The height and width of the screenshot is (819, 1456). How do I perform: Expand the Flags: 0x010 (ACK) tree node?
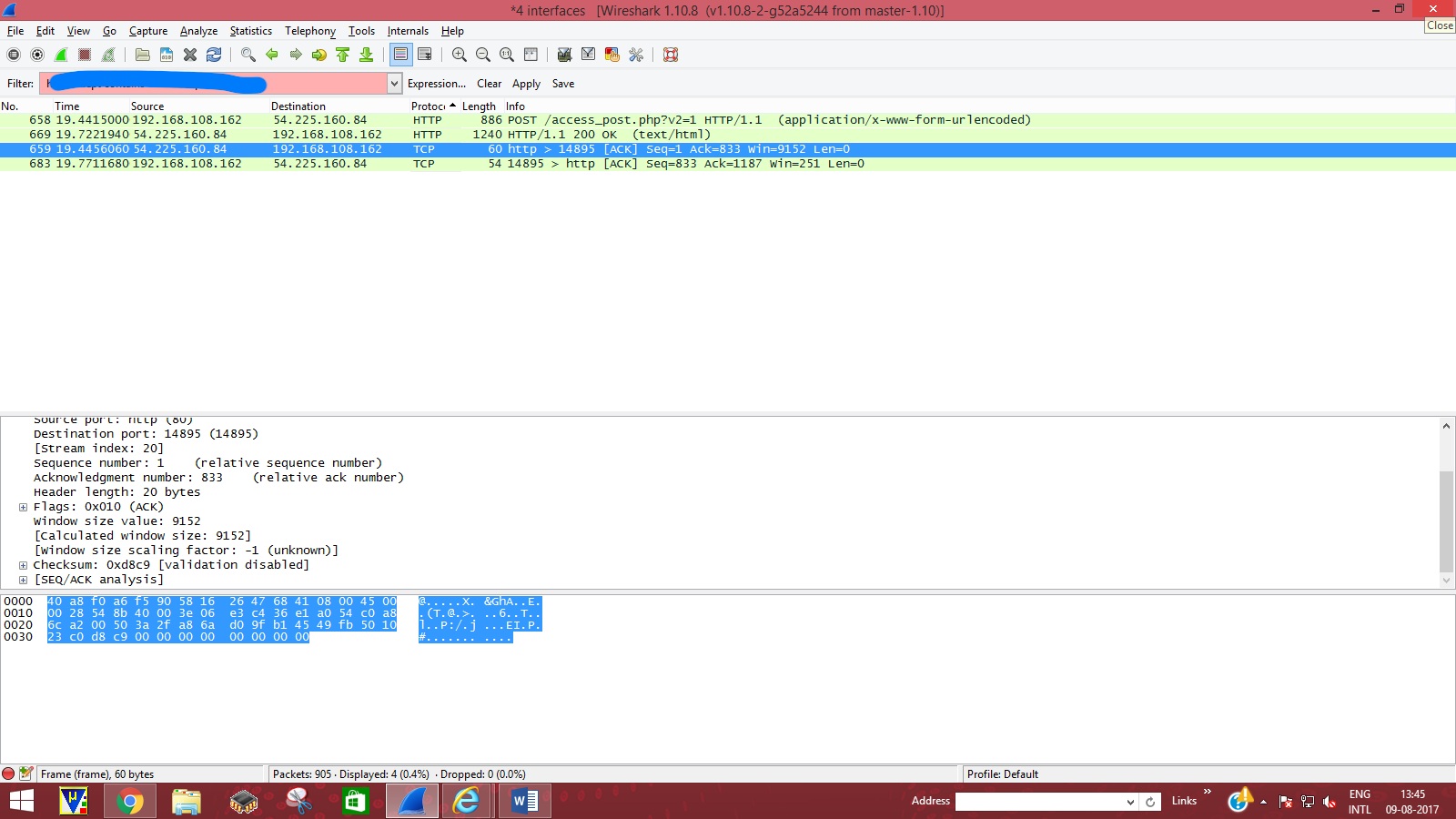pos(23,507)
